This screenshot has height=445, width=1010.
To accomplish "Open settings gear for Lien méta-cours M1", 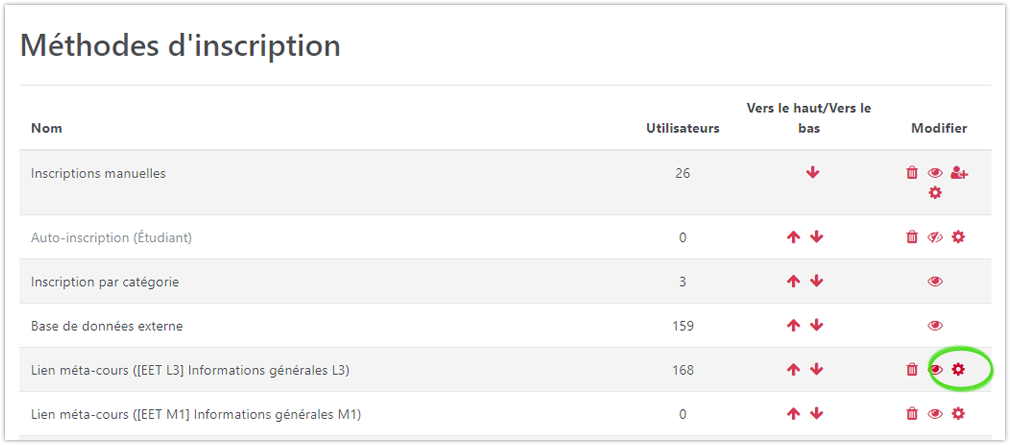I will pos(958,414).
